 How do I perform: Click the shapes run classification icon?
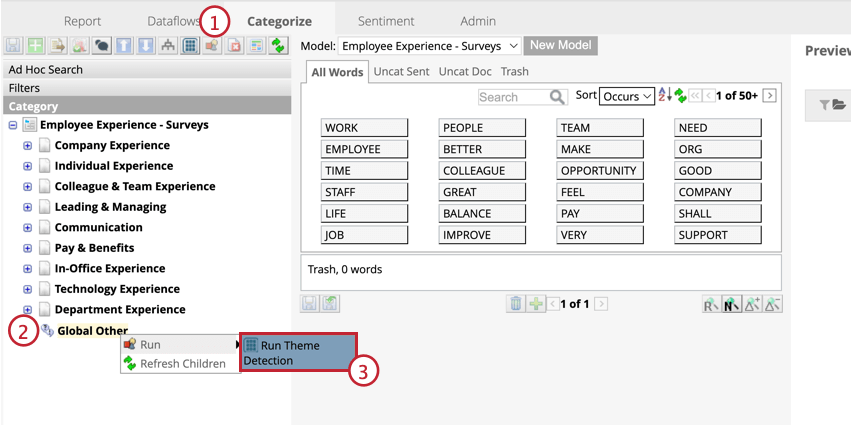pos(212,46)
